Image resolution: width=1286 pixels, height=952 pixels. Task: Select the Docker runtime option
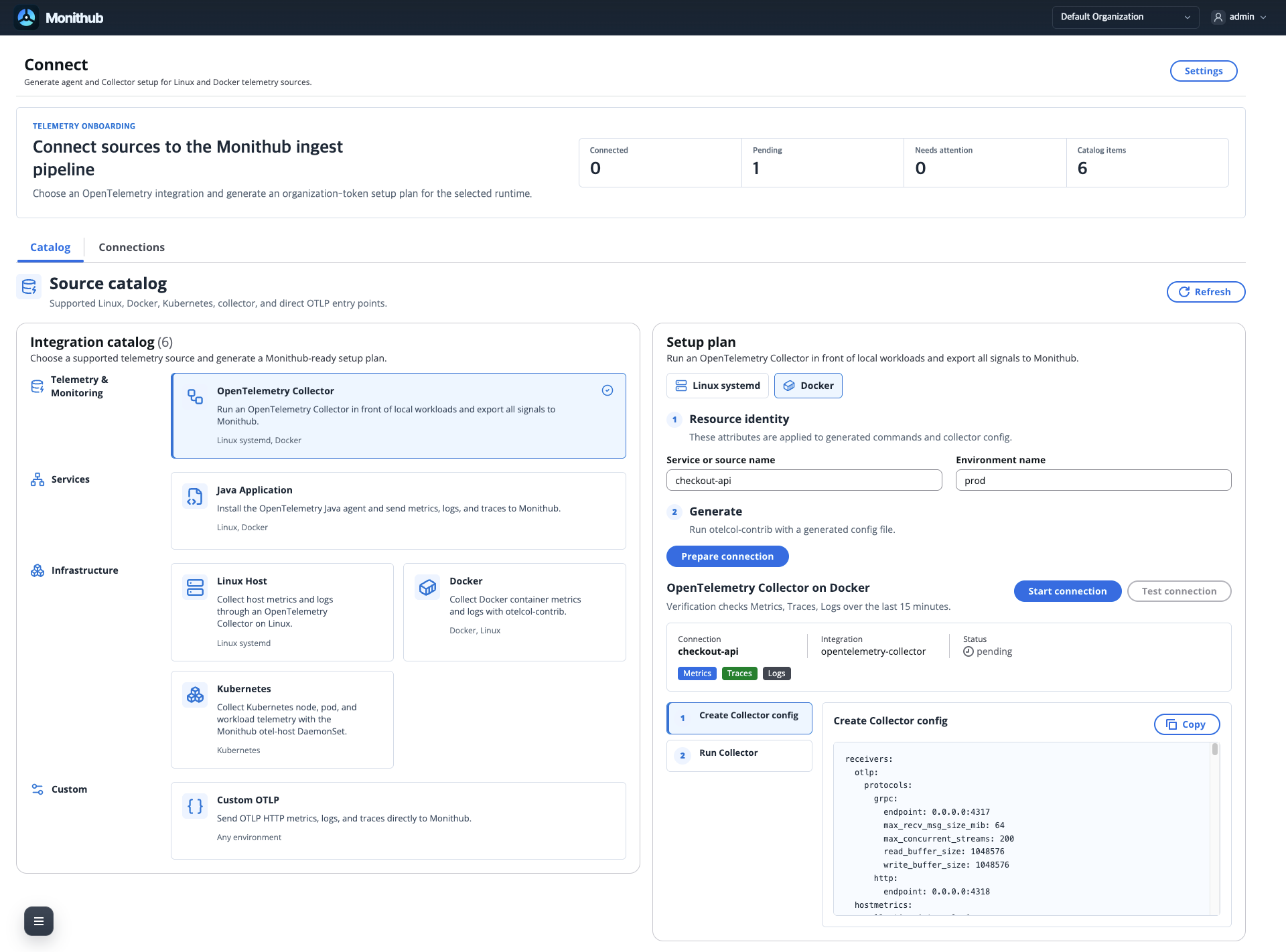tap(808, 386)
